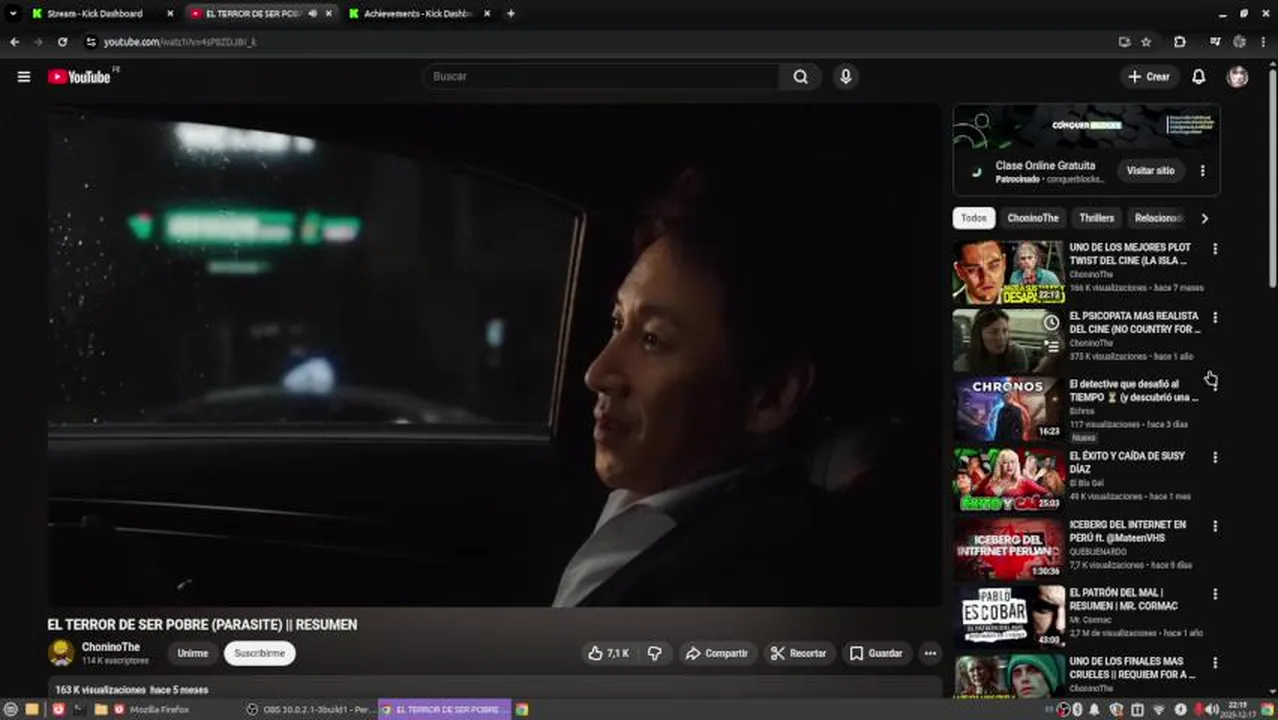Click Compartir share button
Image resolution: width=1278 pixels, height=720 pixels.
(x=716, y=653)
